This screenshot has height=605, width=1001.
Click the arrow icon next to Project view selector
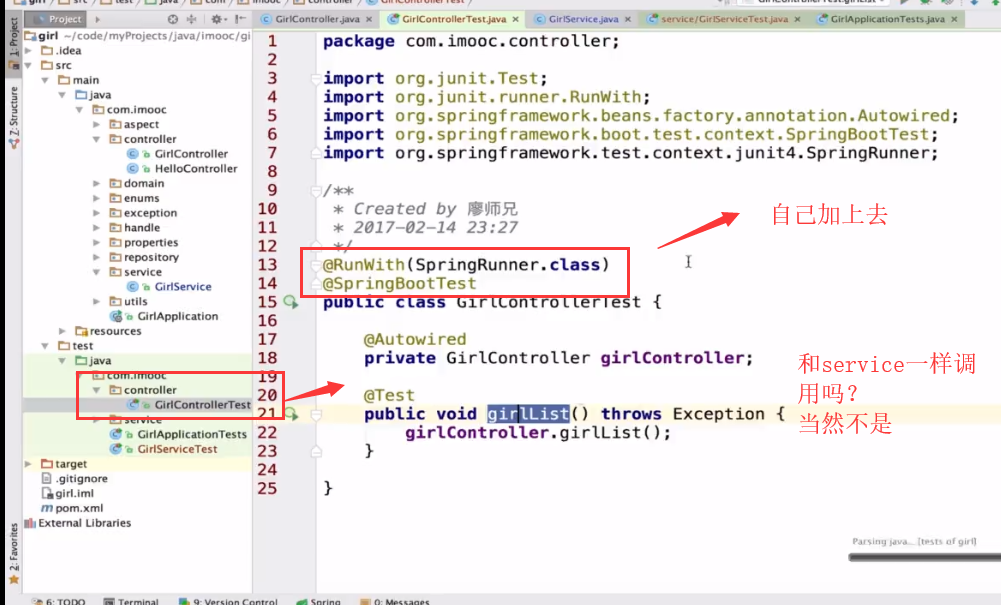(x=98, y=19)
